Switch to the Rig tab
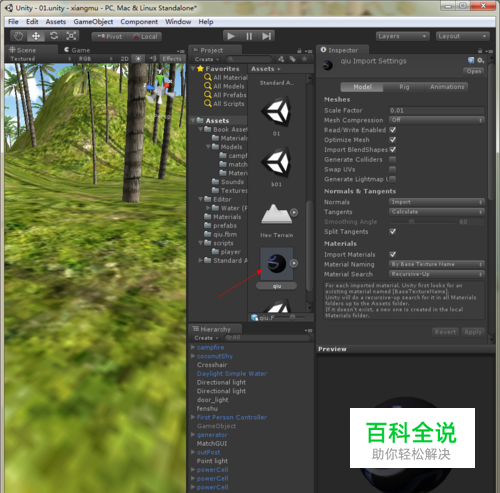Viewport: 500px width, 493px height. coord(404,87)
